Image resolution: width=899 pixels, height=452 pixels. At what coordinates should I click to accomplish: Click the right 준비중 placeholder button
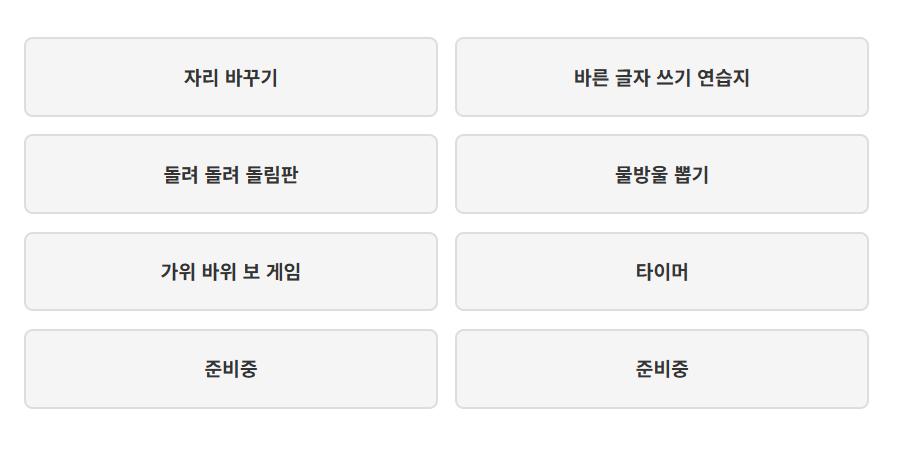point(662,369)
